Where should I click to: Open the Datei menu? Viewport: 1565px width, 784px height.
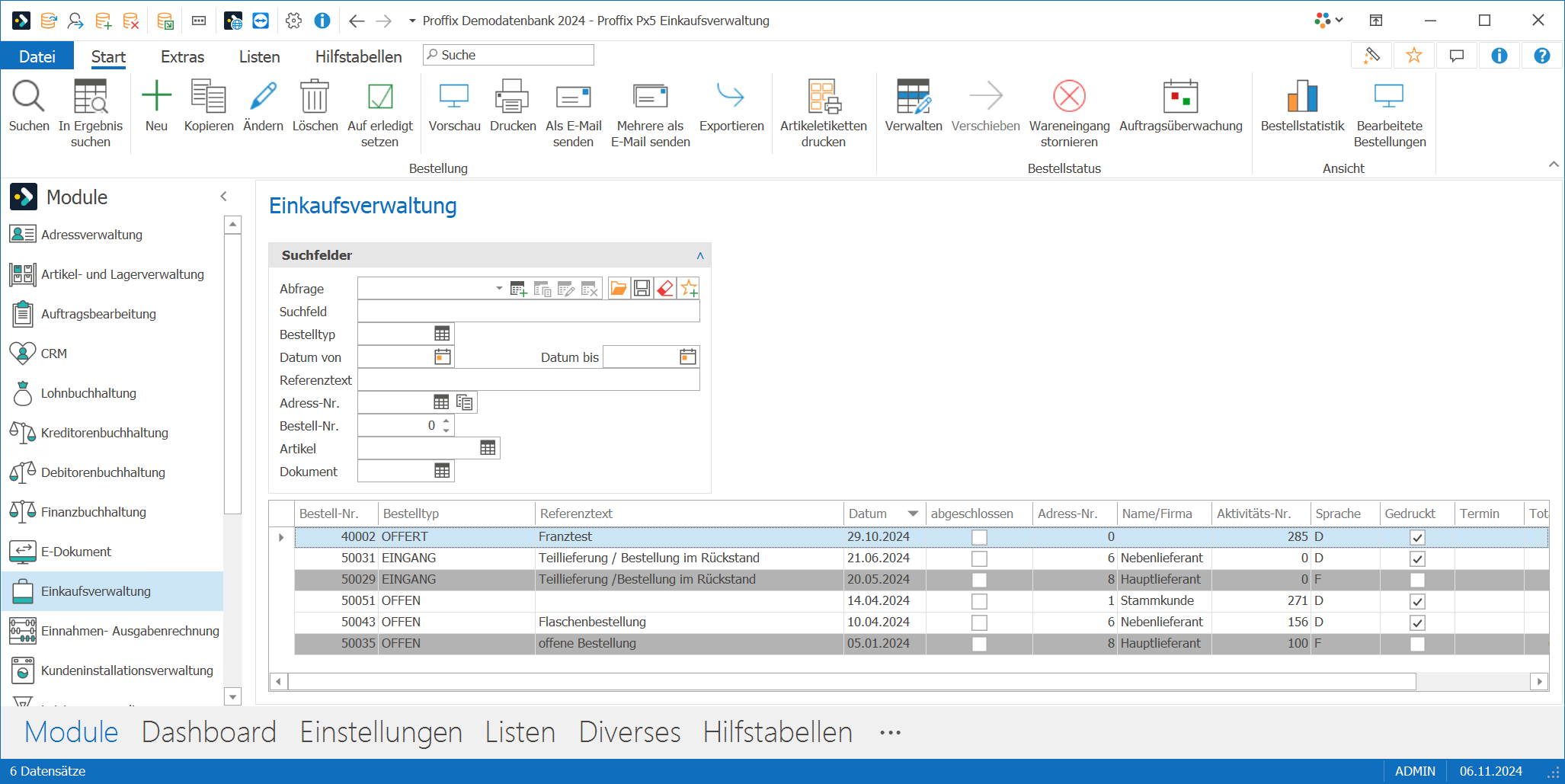point(37,56)
